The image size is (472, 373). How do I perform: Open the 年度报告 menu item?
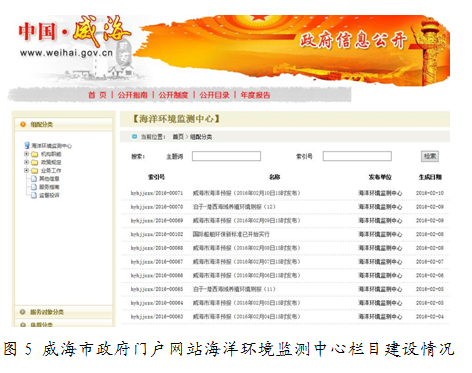(x=255, y=95)
